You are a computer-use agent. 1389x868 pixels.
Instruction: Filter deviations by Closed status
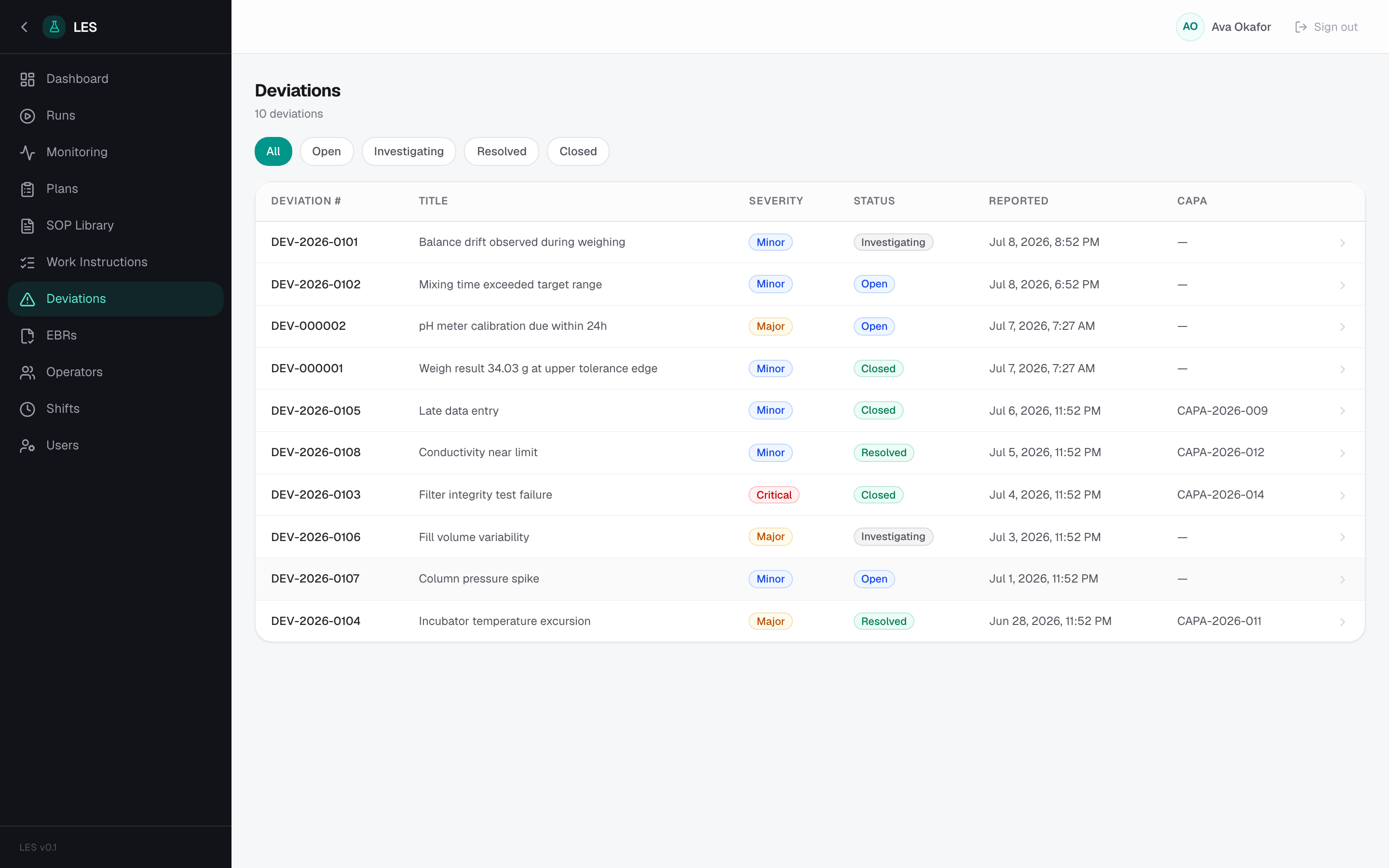(578, 151)
